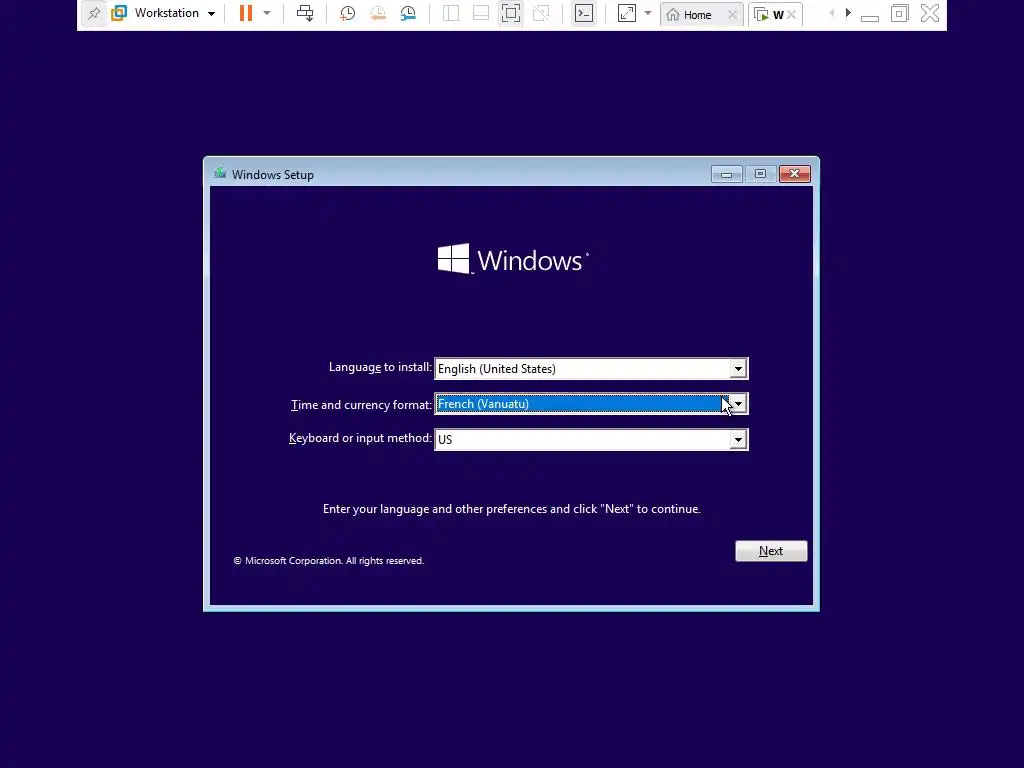Open the snapshot manager icon
The width and height of the screenshot is (1024, 768).
(x=408, y=13)
